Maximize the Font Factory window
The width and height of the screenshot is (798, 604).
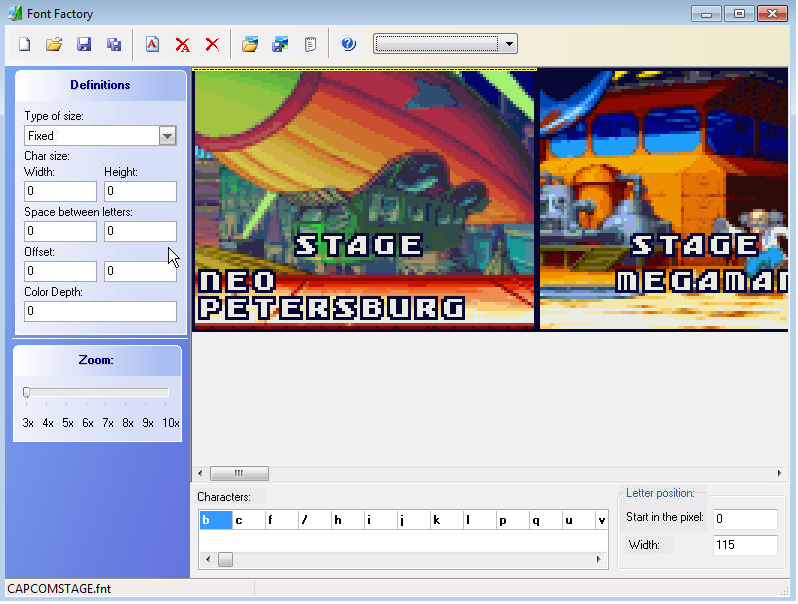pyautogui.click(x=739, y=14)
